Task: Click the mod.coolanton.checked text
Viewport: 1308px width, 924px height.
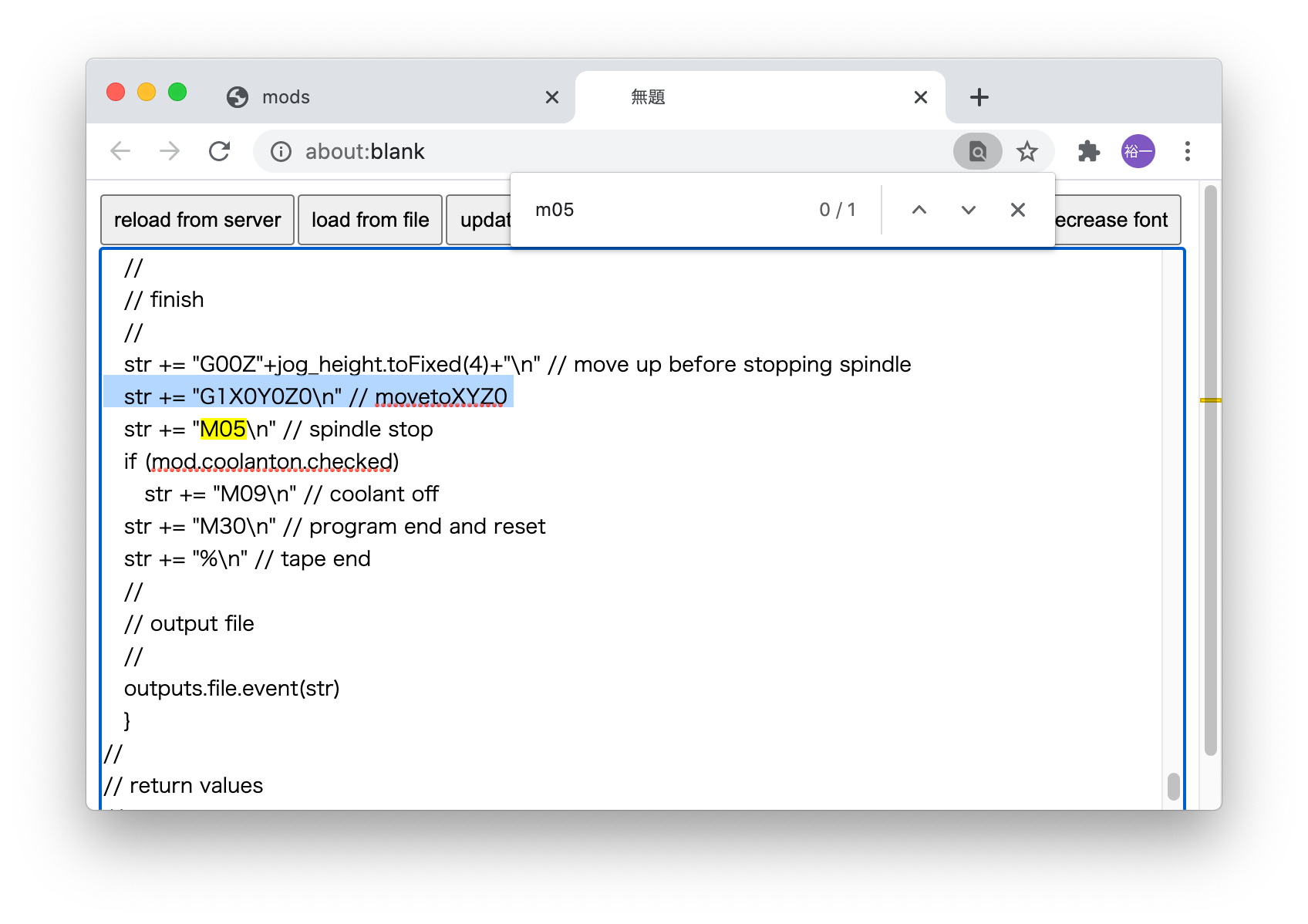Action: (271, 461)
